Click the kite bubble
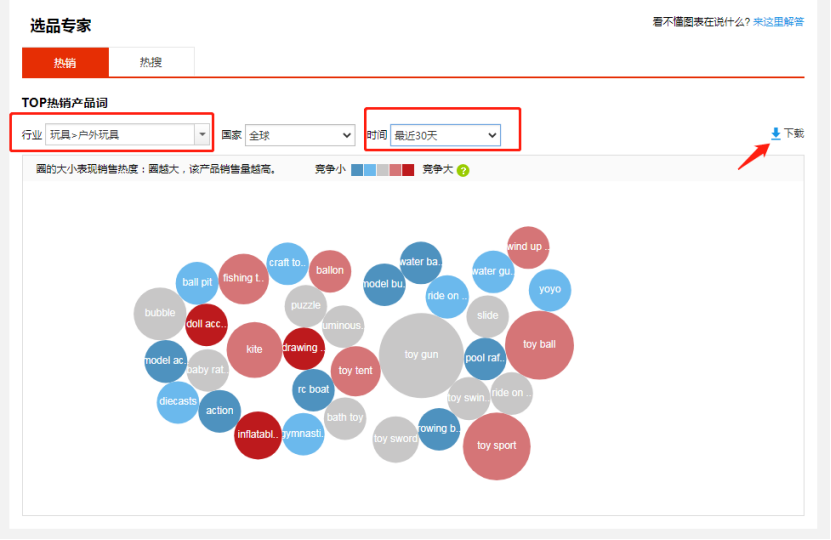 coord(254,350)
